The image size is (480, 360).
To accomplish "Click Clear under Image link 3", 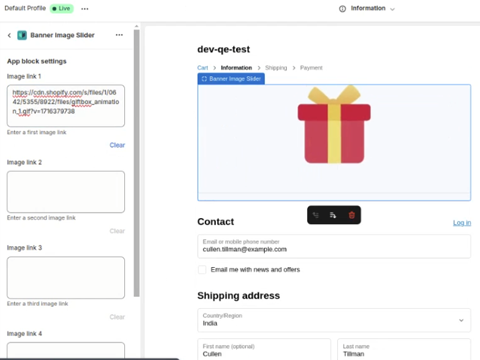I will coord(117,317).
